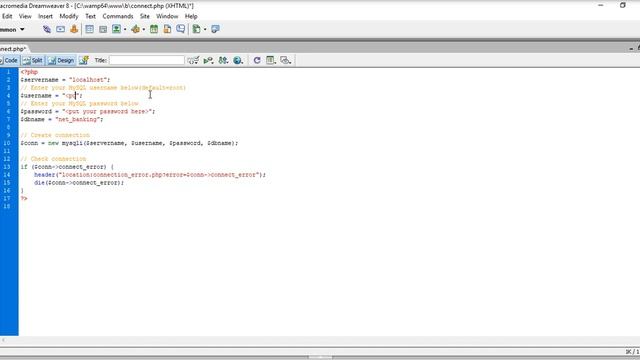Insert a Server-Side Include
The width and height of the screenshot is (640, 360).
click(167, 29)
